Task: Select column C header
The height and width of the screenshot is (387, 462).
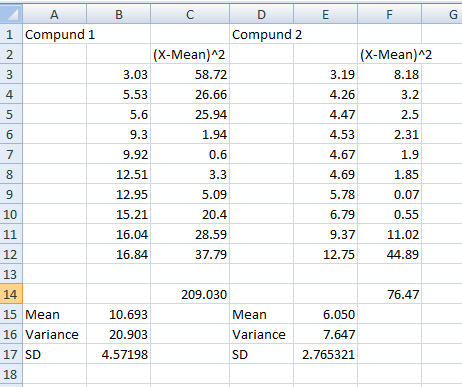Action: [x=190, y=14]
